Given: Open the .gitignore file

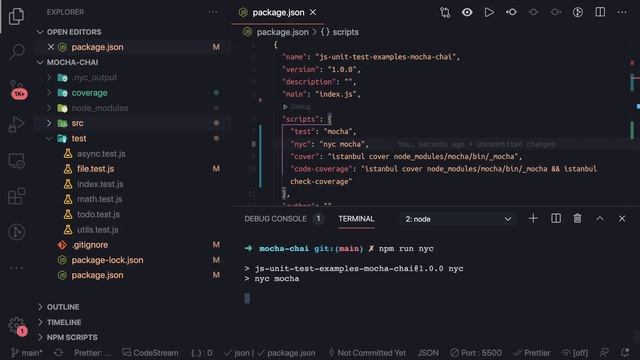Looking at the screenshot, I should (90, 245).
